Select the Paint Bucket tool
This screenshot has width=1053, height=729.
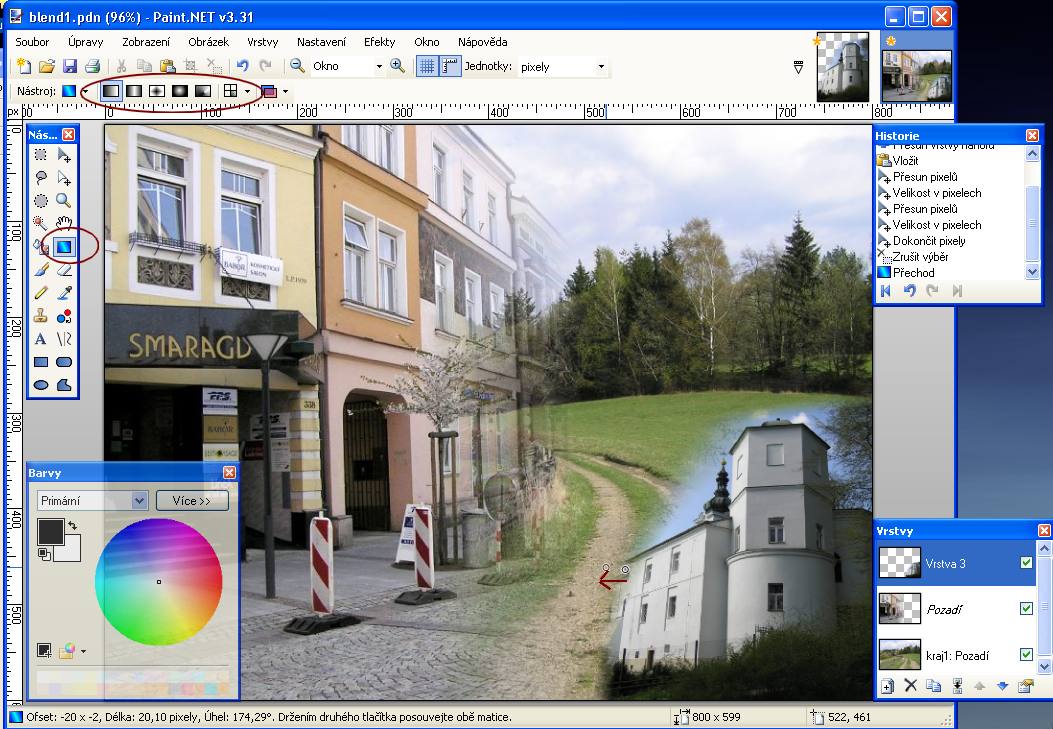tap(40, 246)
